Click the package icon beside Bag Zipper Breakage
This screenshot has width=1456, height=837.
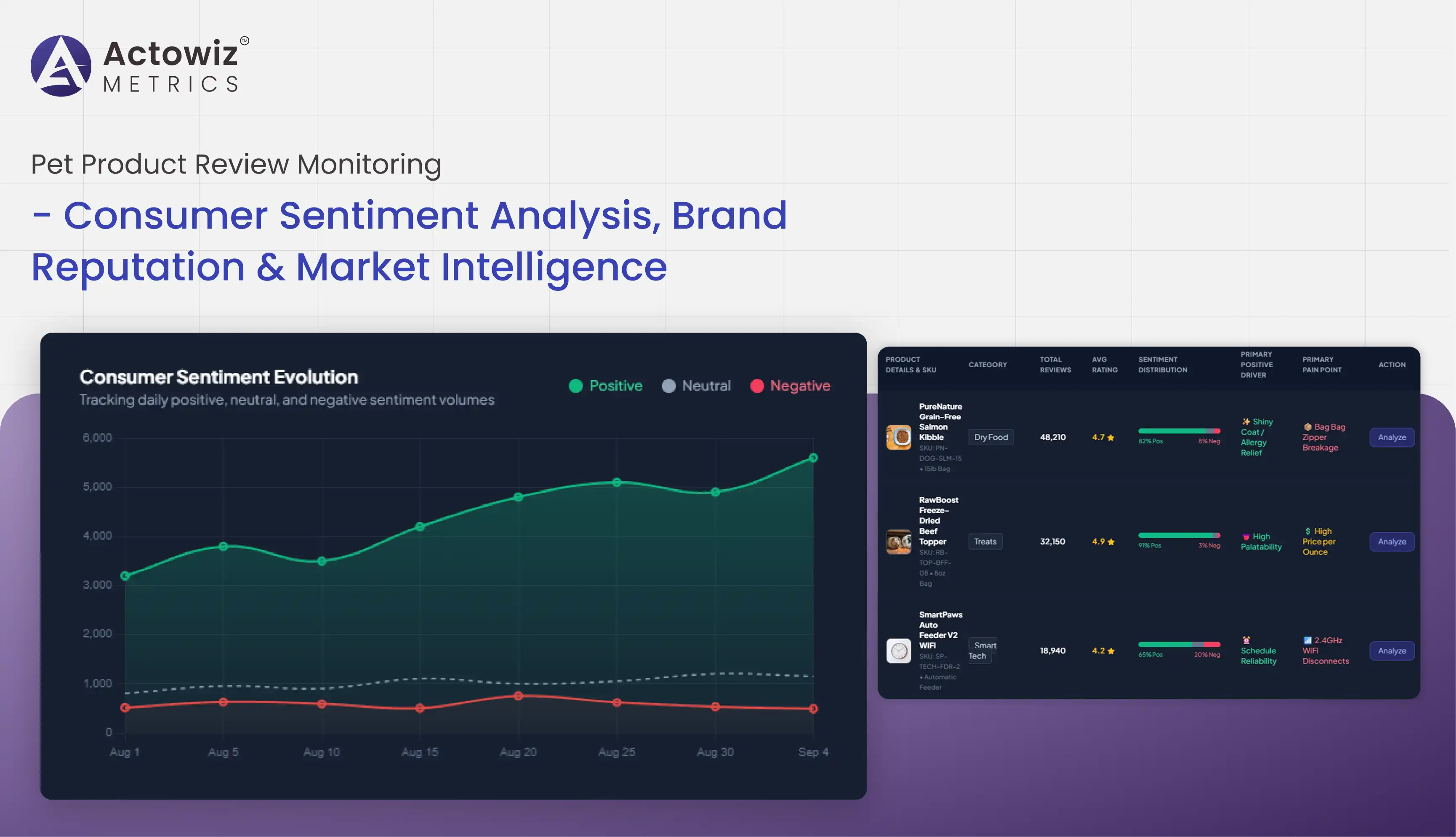click(1308, 426)
